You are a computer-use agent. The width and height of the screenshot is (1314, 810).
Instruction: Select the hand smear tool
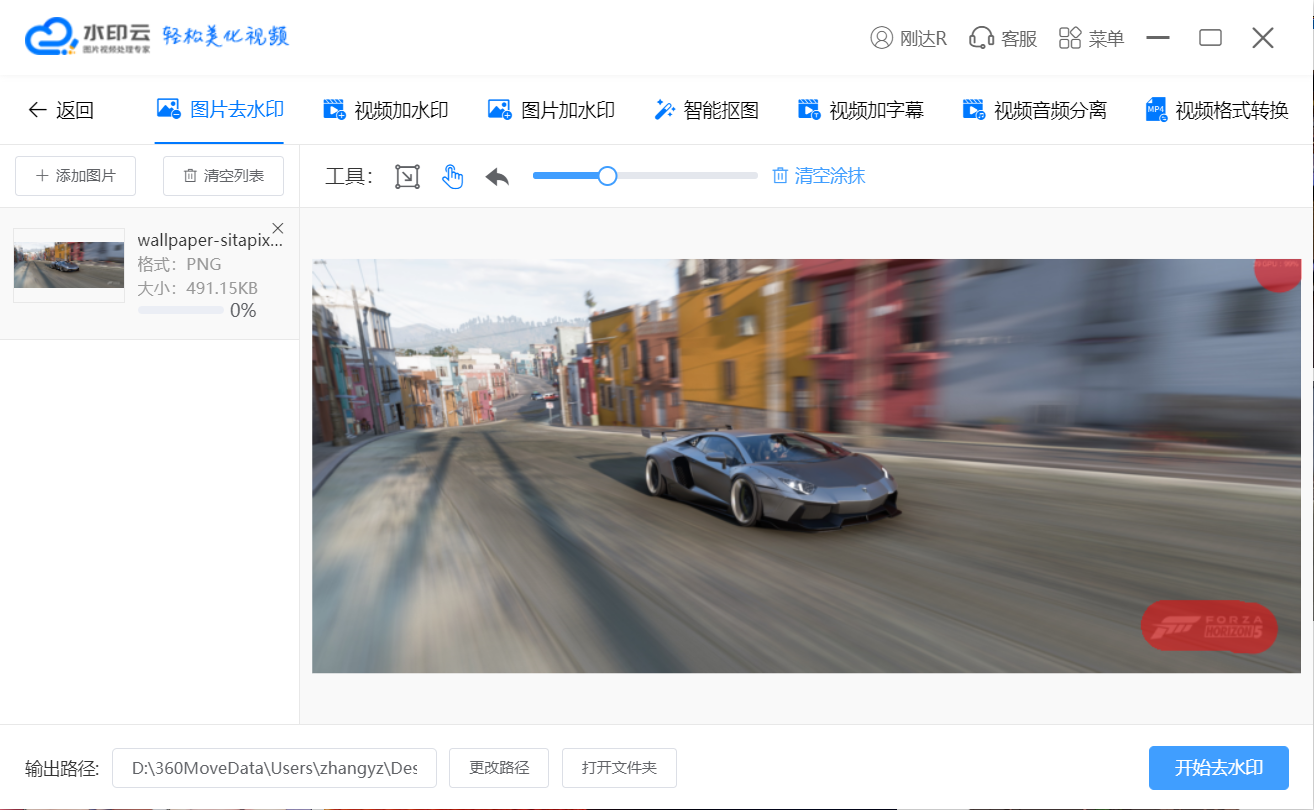click(x=453, y=177)
